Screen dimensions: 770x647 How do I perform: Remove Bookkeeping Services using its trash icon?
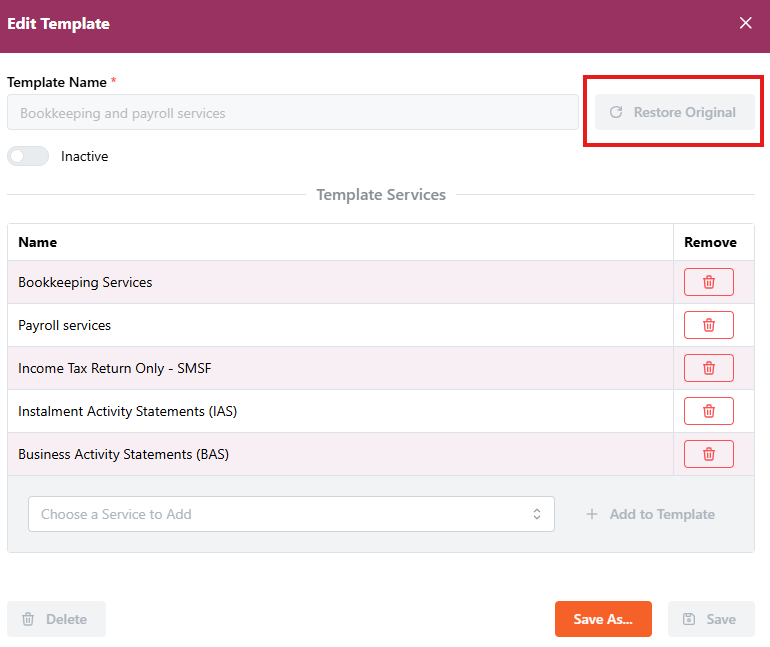point(708,282)
